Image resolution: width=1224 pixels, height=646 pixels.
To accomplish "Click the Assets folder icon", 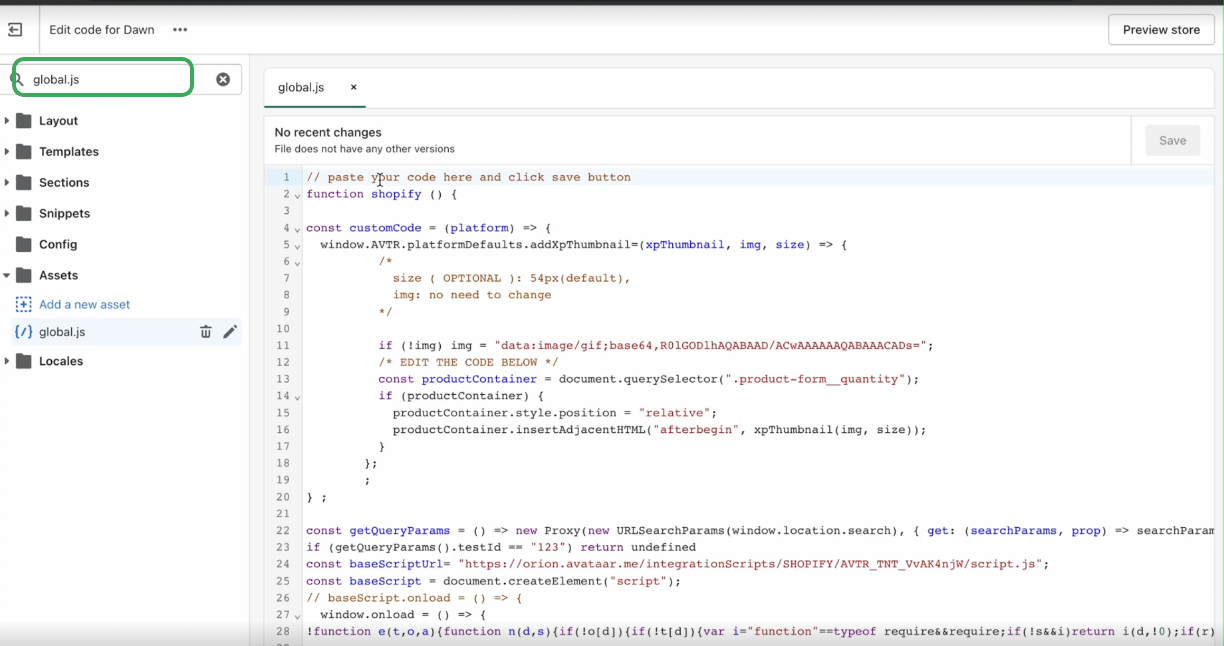I will (24, 276).
